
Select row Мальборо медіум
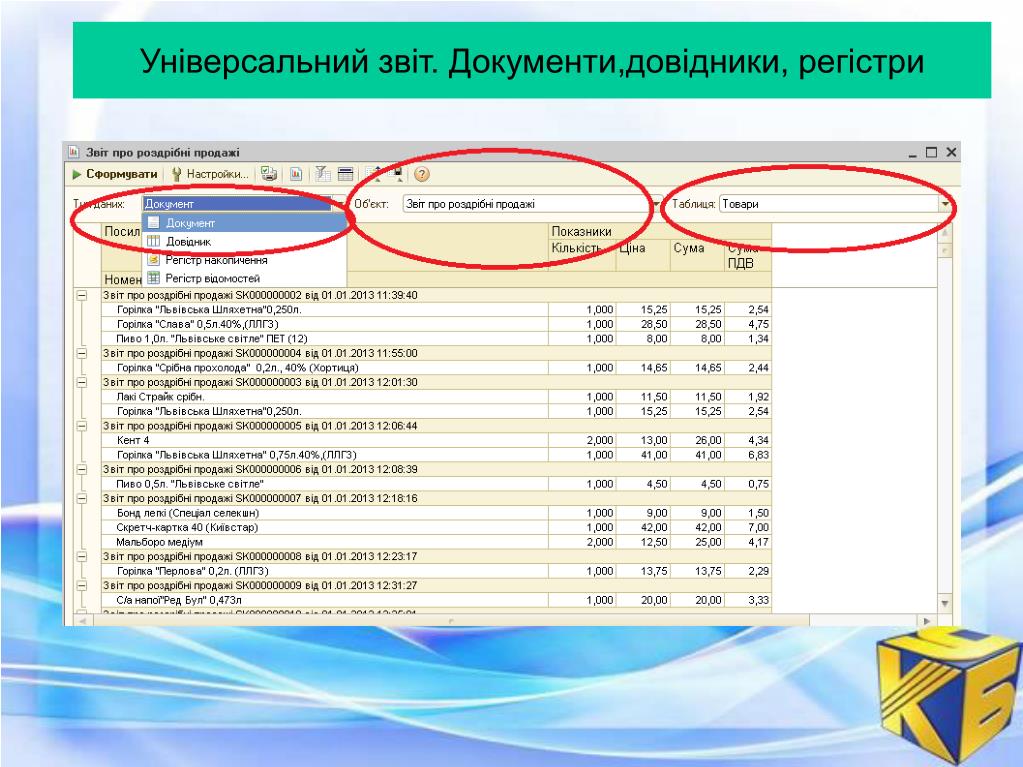coord(436,542)
